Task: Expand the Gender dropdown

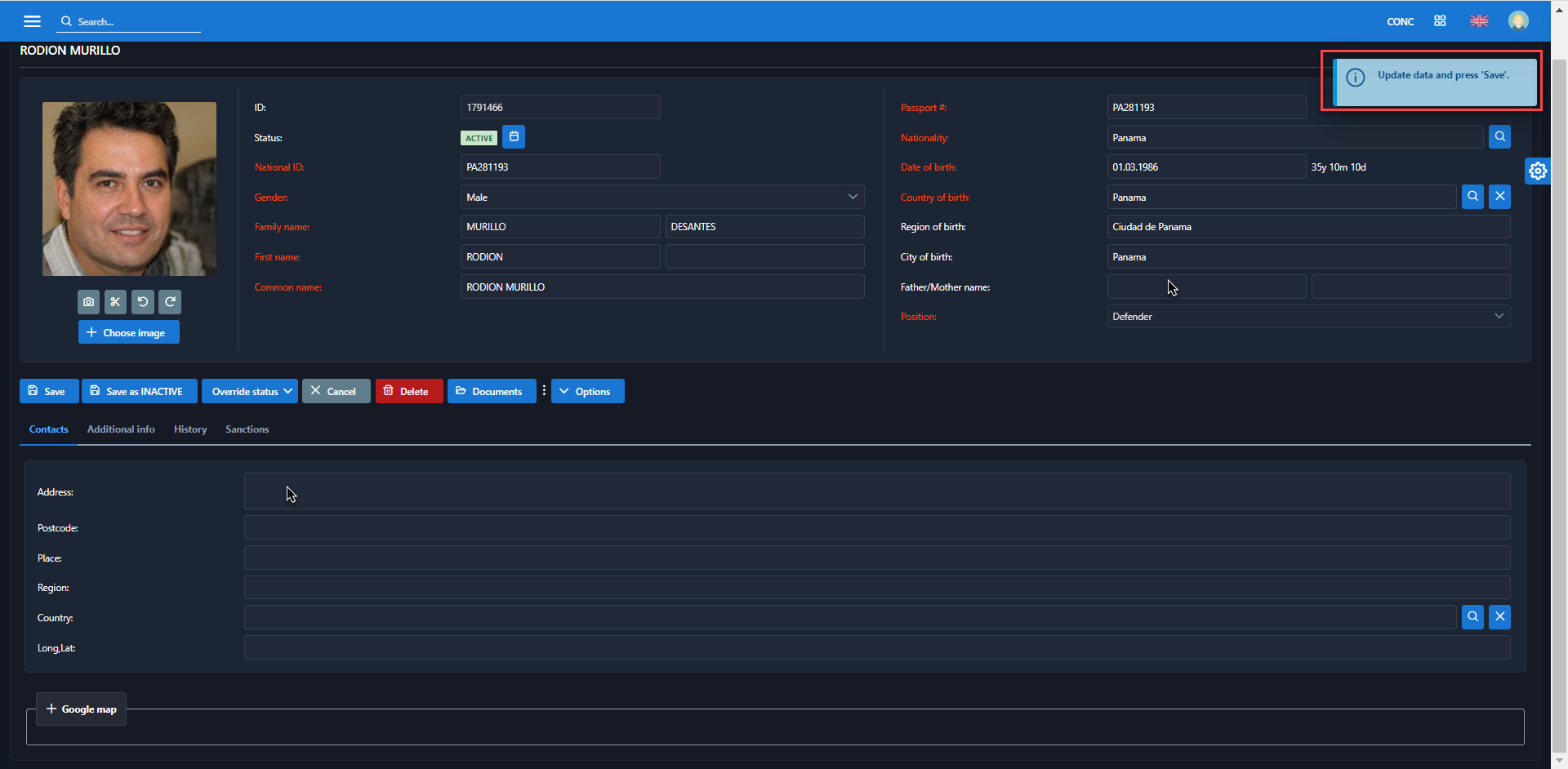Action: coord(853,197)
